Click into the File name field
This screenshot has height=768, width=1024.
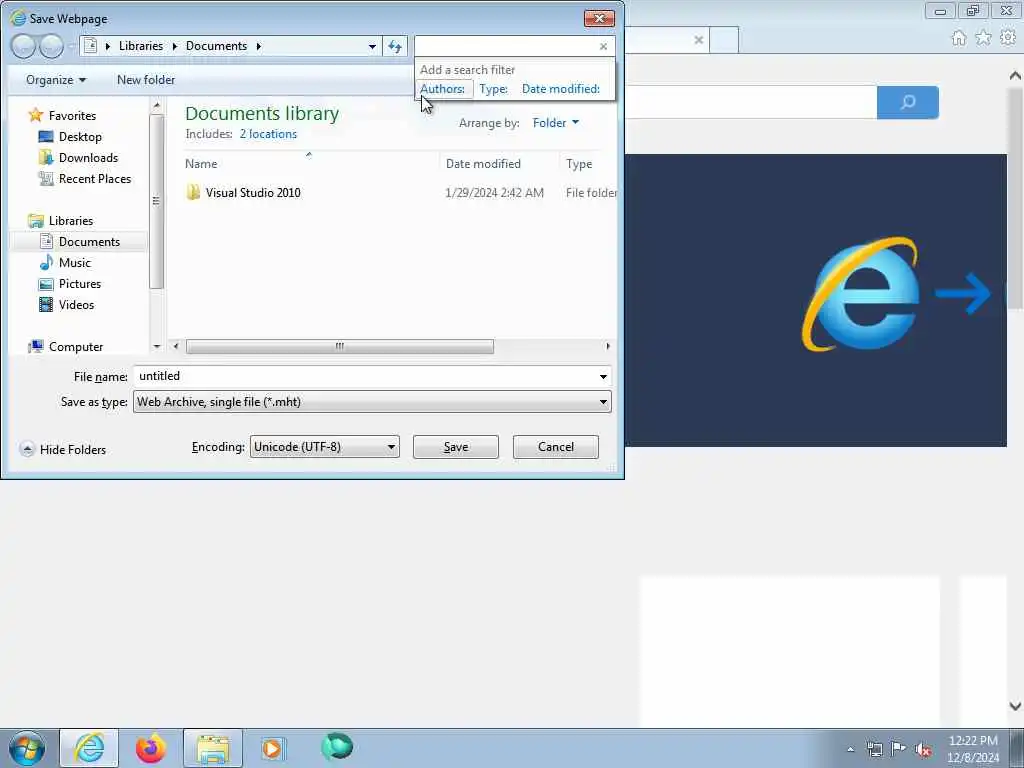(364, 376)
